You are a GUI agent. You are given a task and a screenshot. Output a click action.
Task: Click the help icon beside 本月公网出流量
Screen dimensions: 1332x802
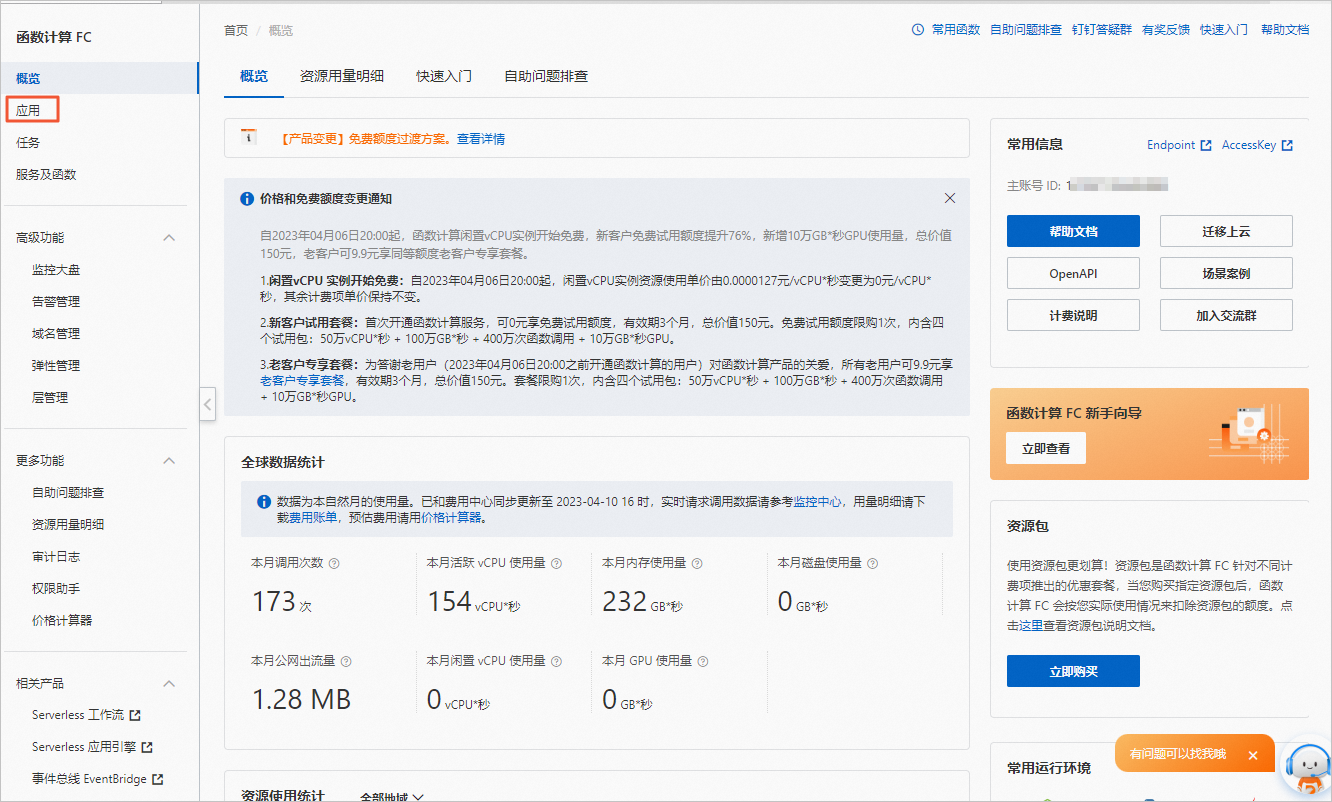pyautogui.click(x=346, y=662)
